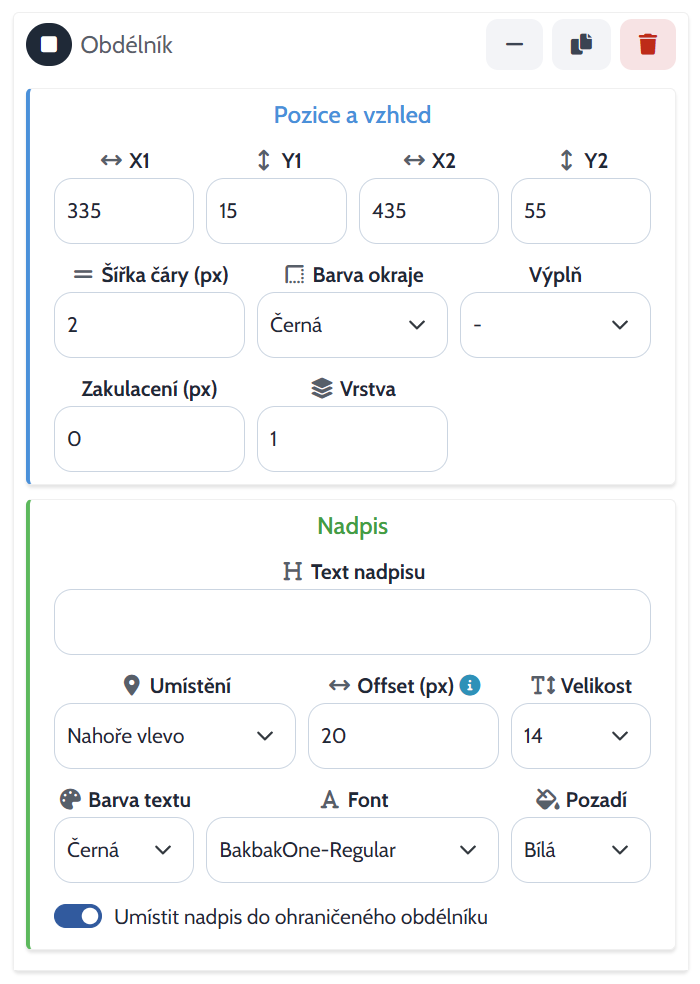Collapse panel with the minus icon
Viewport: 700px width, 984px height.
pos(514,45)
